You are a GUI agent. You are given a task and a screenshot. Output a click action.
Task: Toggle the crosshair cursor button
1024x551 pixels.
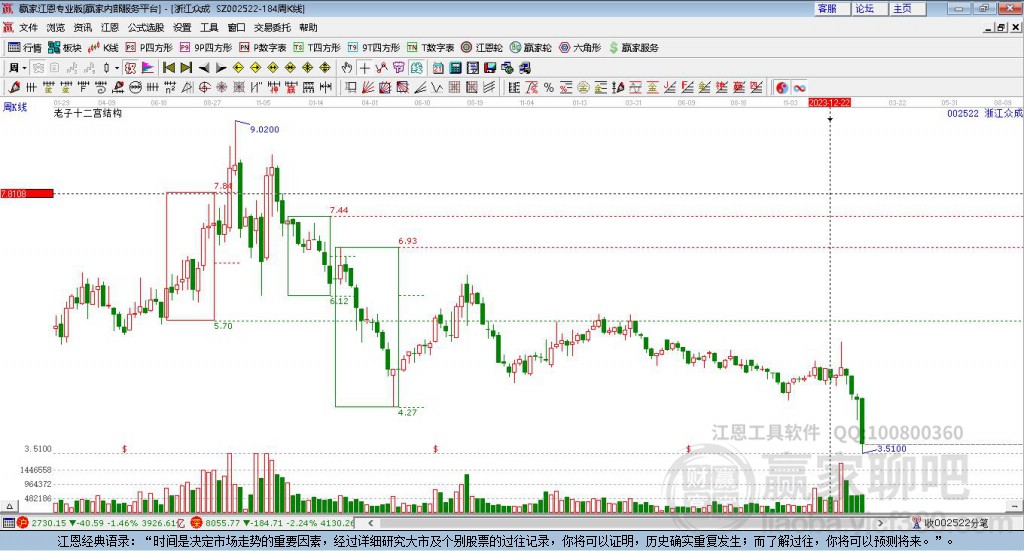364,68
